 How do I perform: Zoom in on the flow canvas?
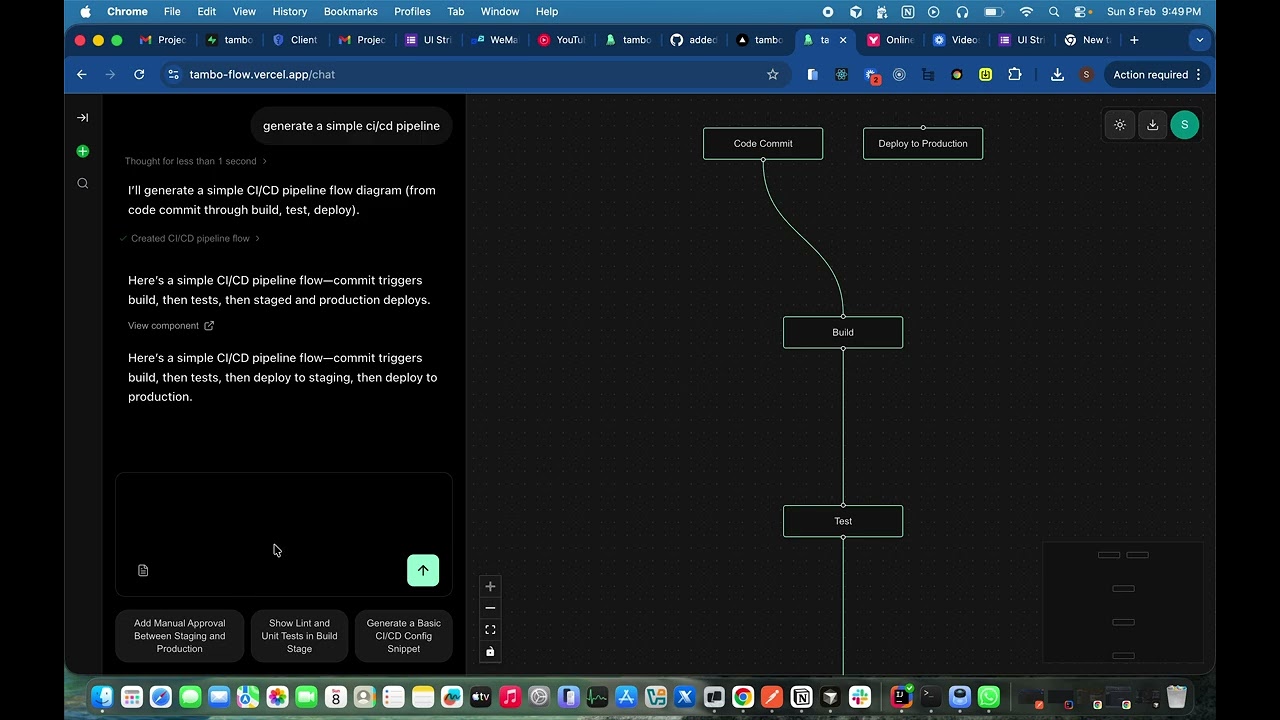tap(490, 587)
